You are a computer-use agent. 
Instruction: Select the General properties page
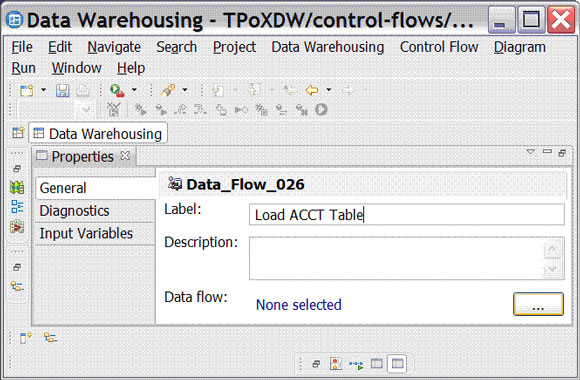click(95, 188)
